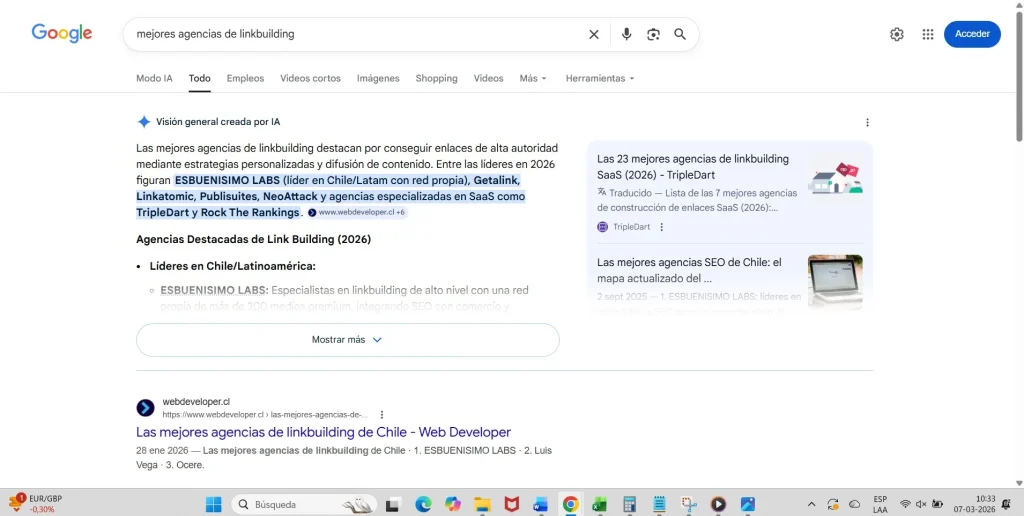Open the EUR/GBP widget on the taskbar
The width and height of the screenshot is (1024, 516).
[35, 504]
